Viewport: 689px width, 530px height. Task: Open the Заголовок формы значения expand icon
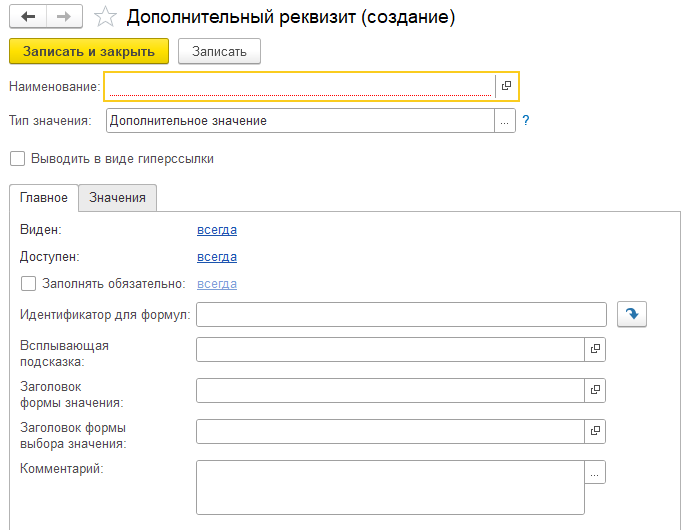[595, 390]
